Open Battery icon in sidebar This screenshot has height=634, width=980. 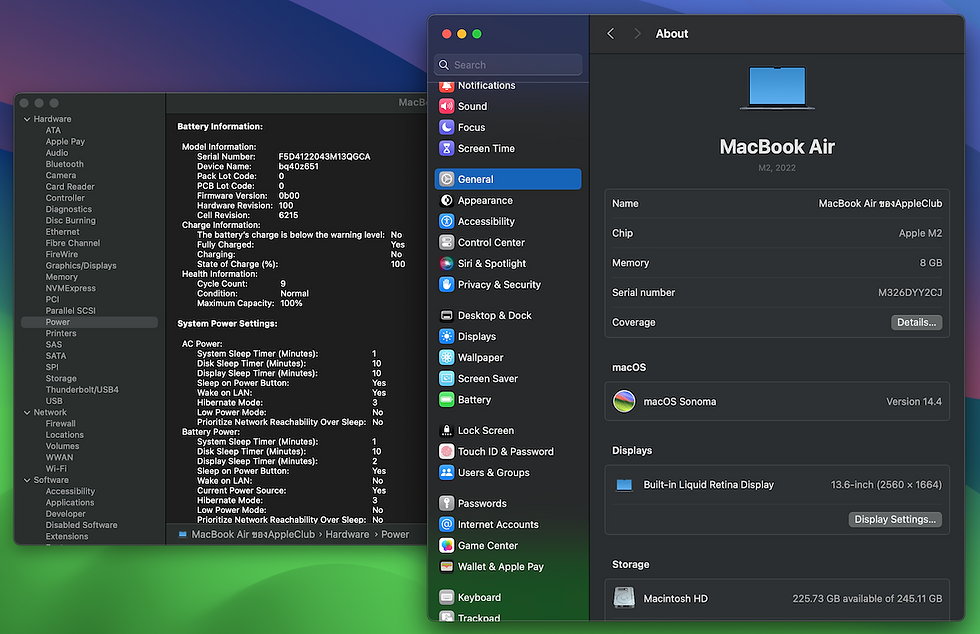click(x=446, y=400)
